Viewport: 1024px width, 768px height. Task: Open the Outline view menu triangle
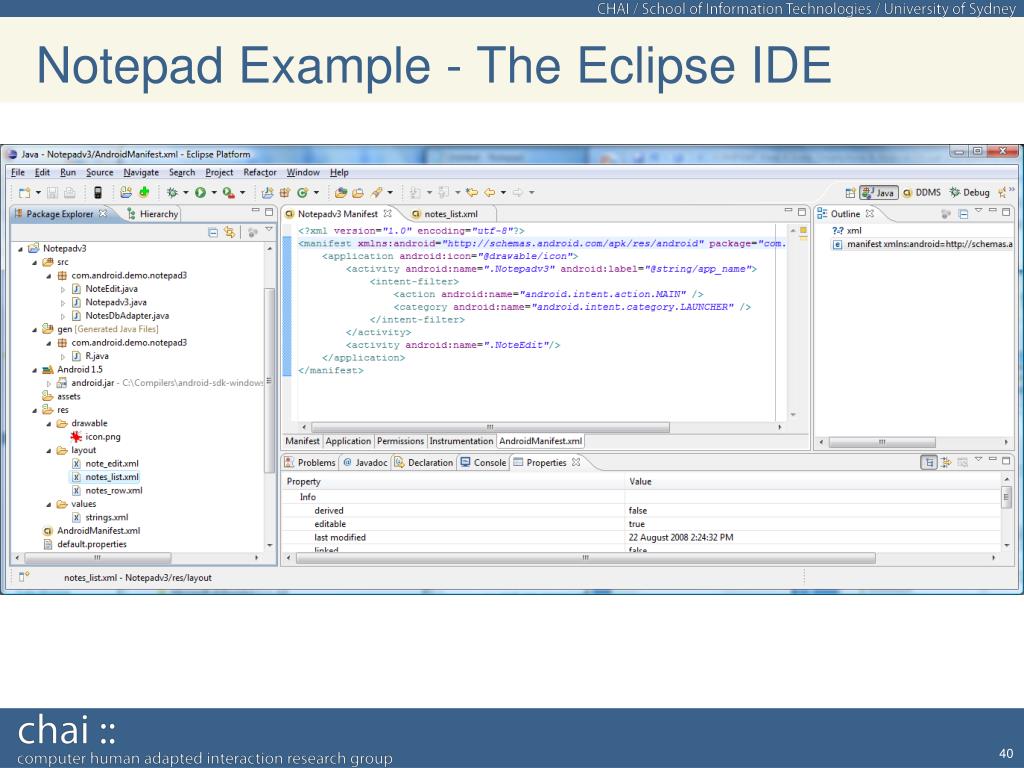tap(978, 211)
